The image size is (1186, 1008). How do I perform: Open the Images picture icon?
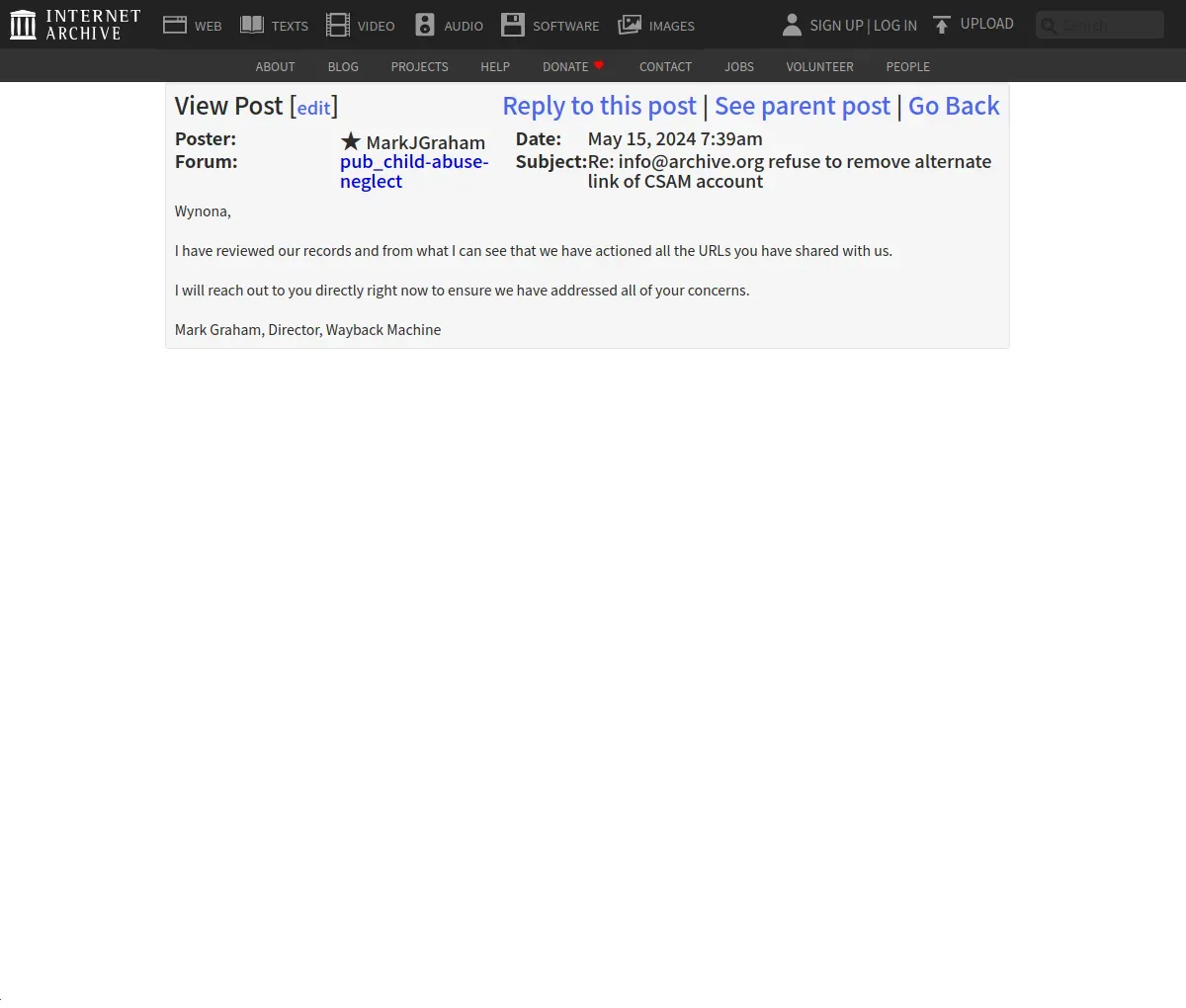point(630,25)
